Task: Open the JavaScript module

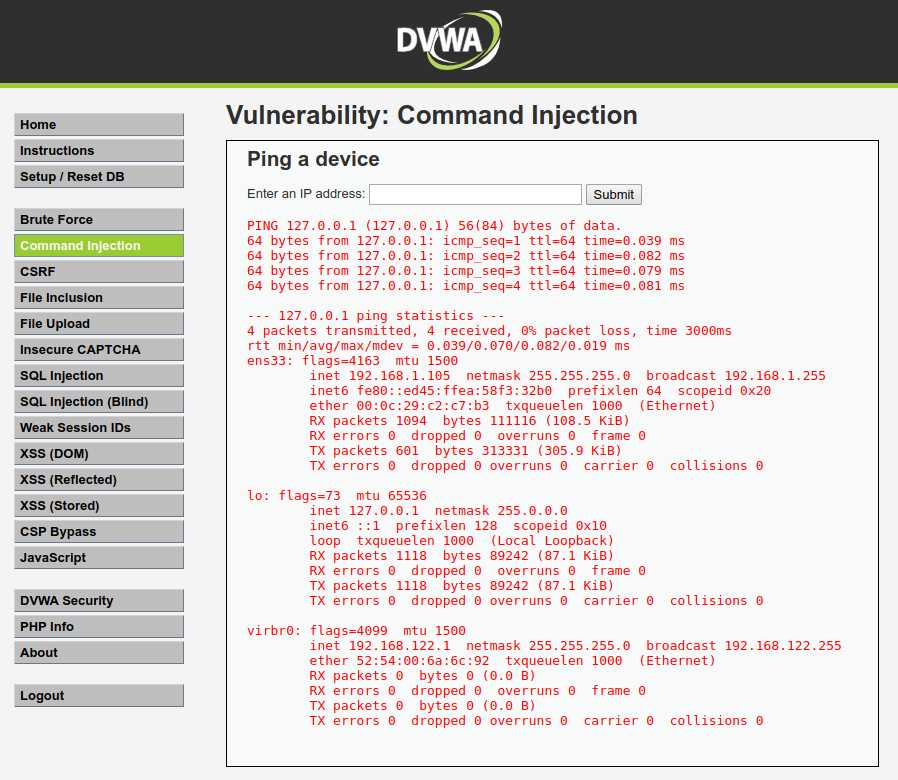Action: tap(99, 558)
